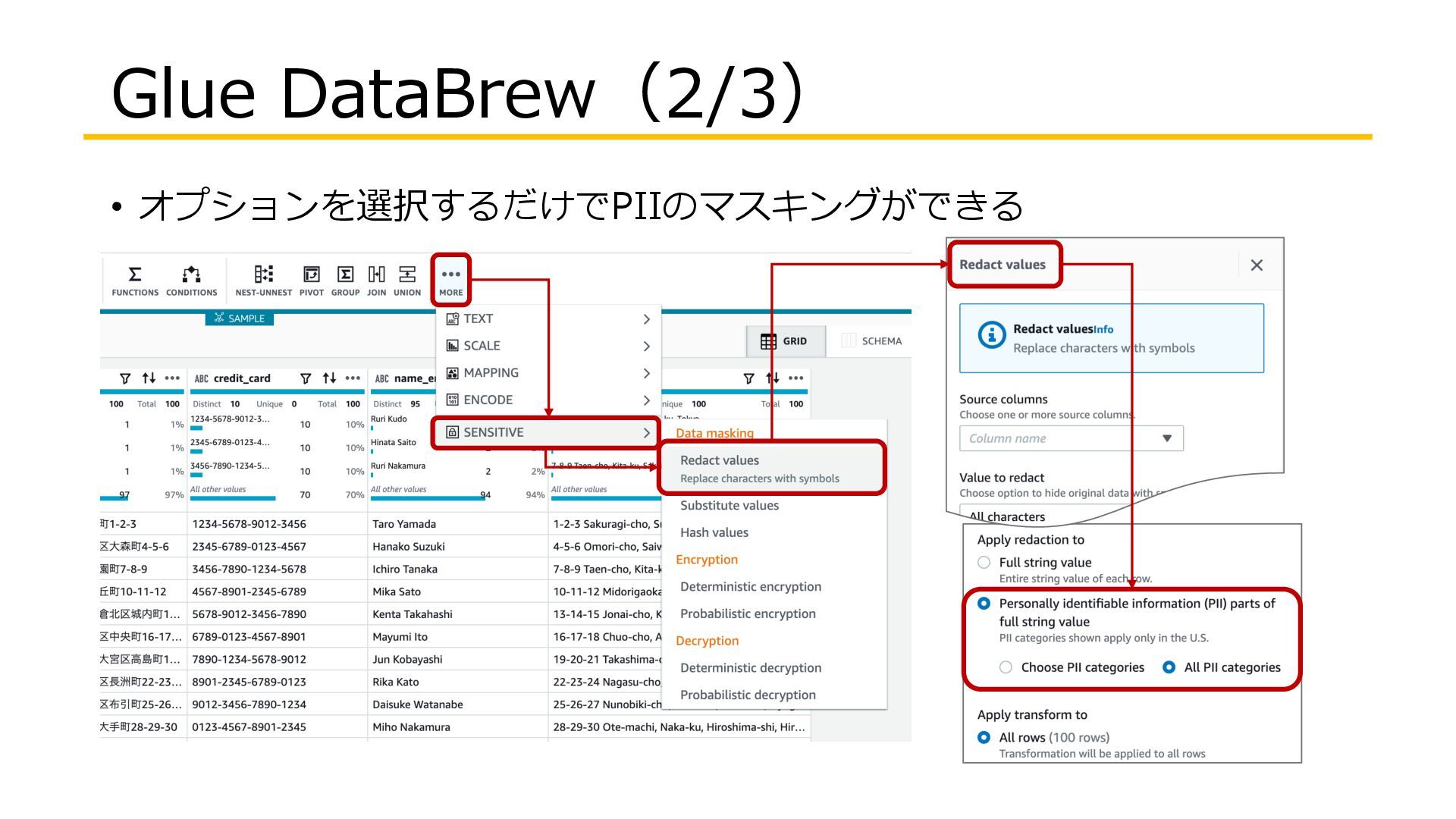Select All PII categories radio
This screenshot has width=1456, height=819.
click(x=1169, y=667)
